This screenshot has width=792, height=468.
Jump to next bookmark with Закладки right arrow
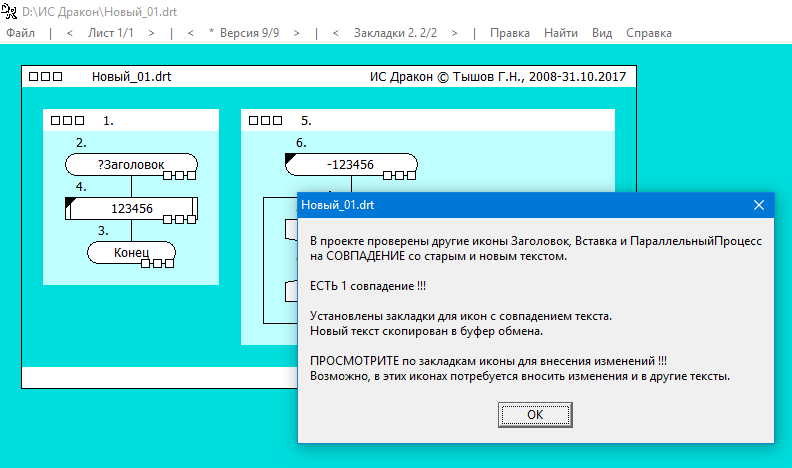pyautogui.click(x=454, y=33)
